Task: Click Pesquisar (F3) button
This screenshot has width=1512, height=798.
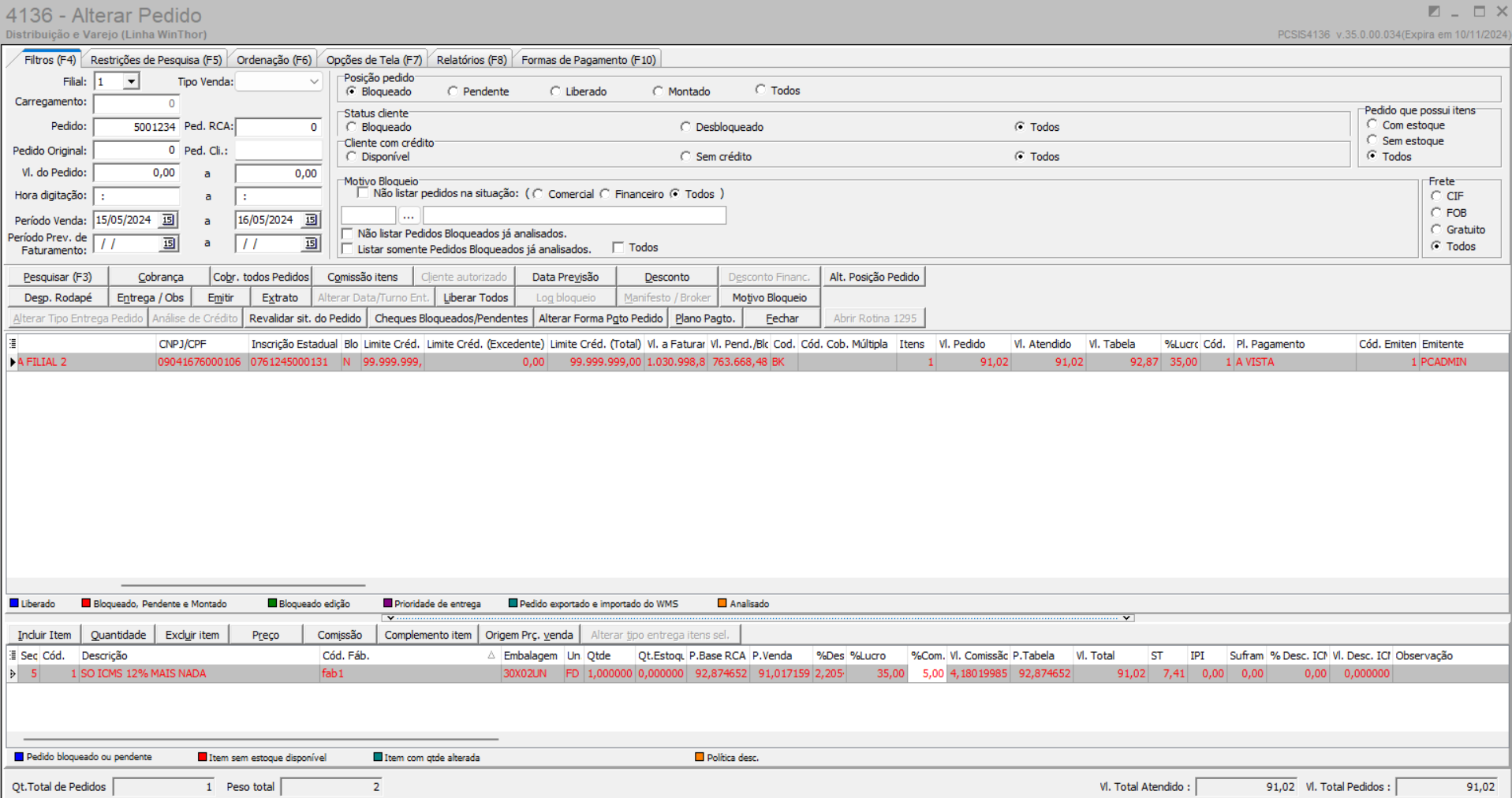Action: point(58,277)
